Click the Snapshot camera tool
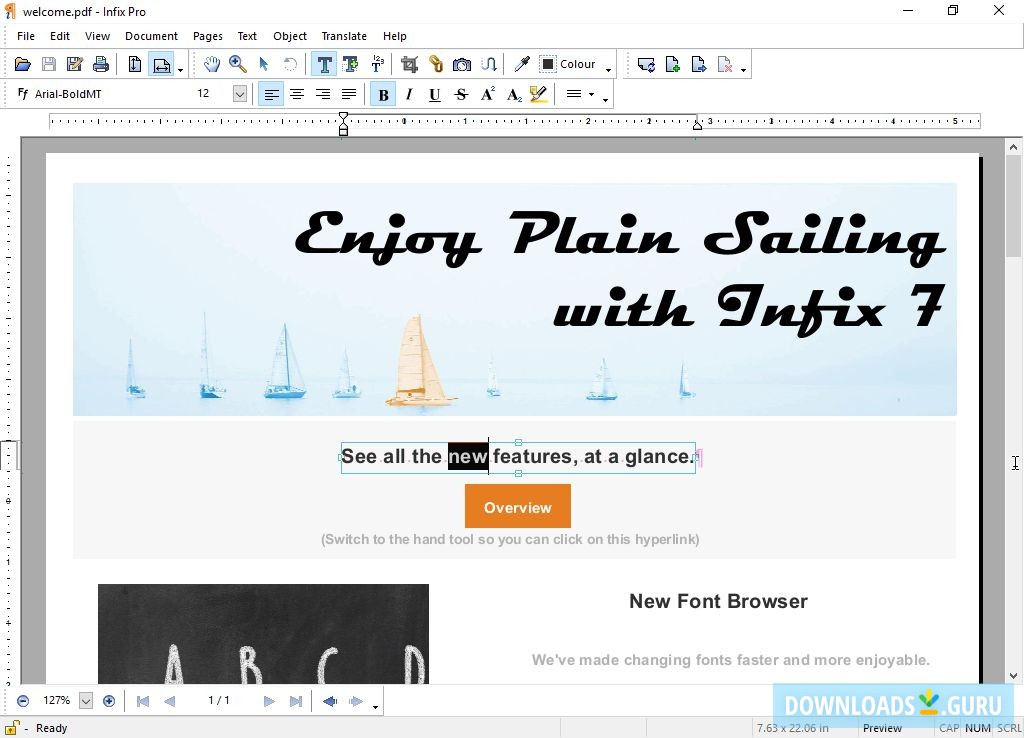Screen dimensions: 1024x738 462,64
